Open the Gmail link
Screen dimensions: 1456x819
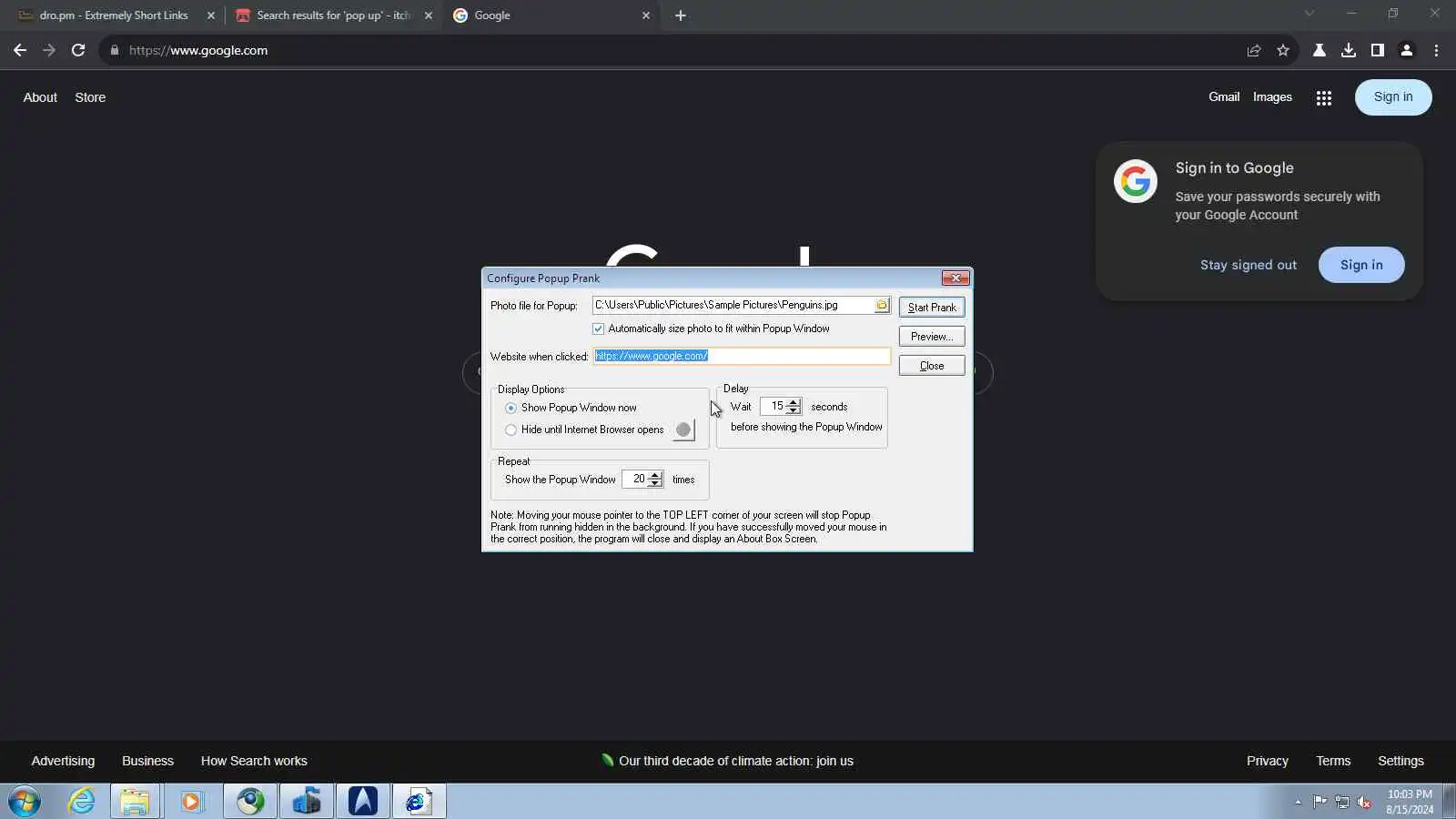click(x=1224, y=97)
